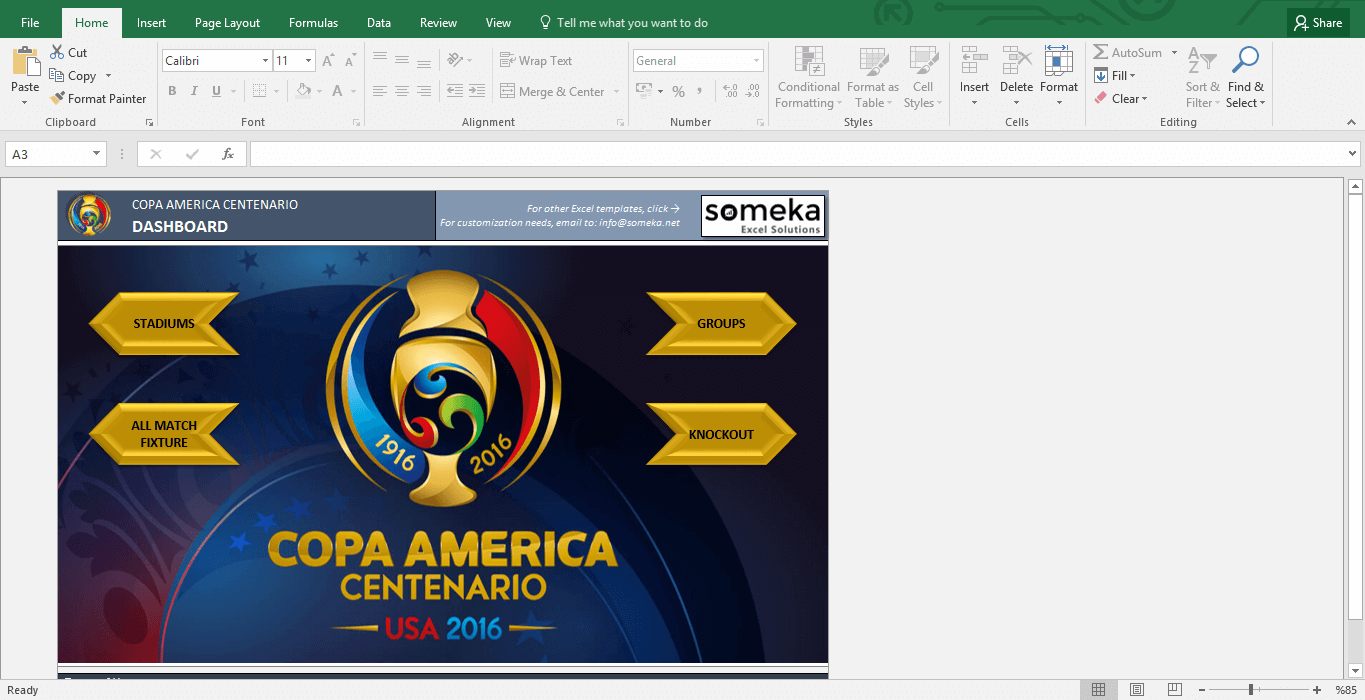Click the Increase Indent icon
1365x700 pixels.
point(479,91)
